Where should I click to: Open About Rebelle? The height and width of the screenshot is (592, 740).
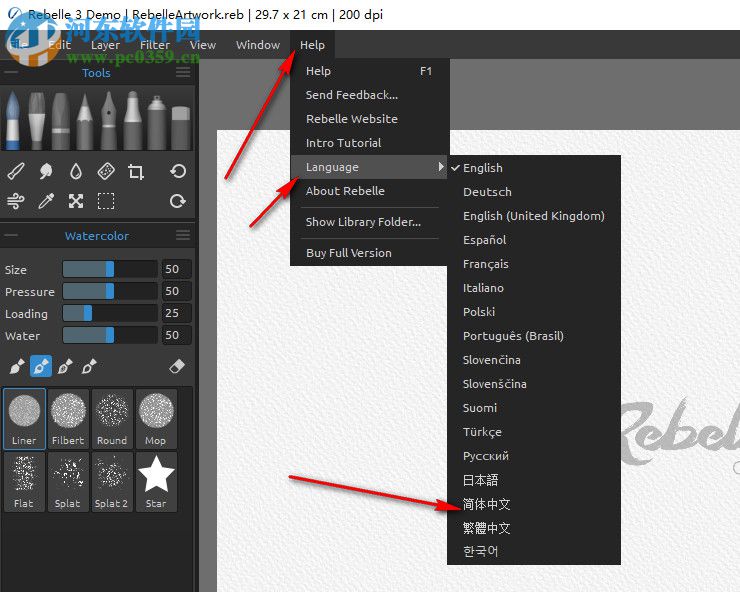[369, 191]
